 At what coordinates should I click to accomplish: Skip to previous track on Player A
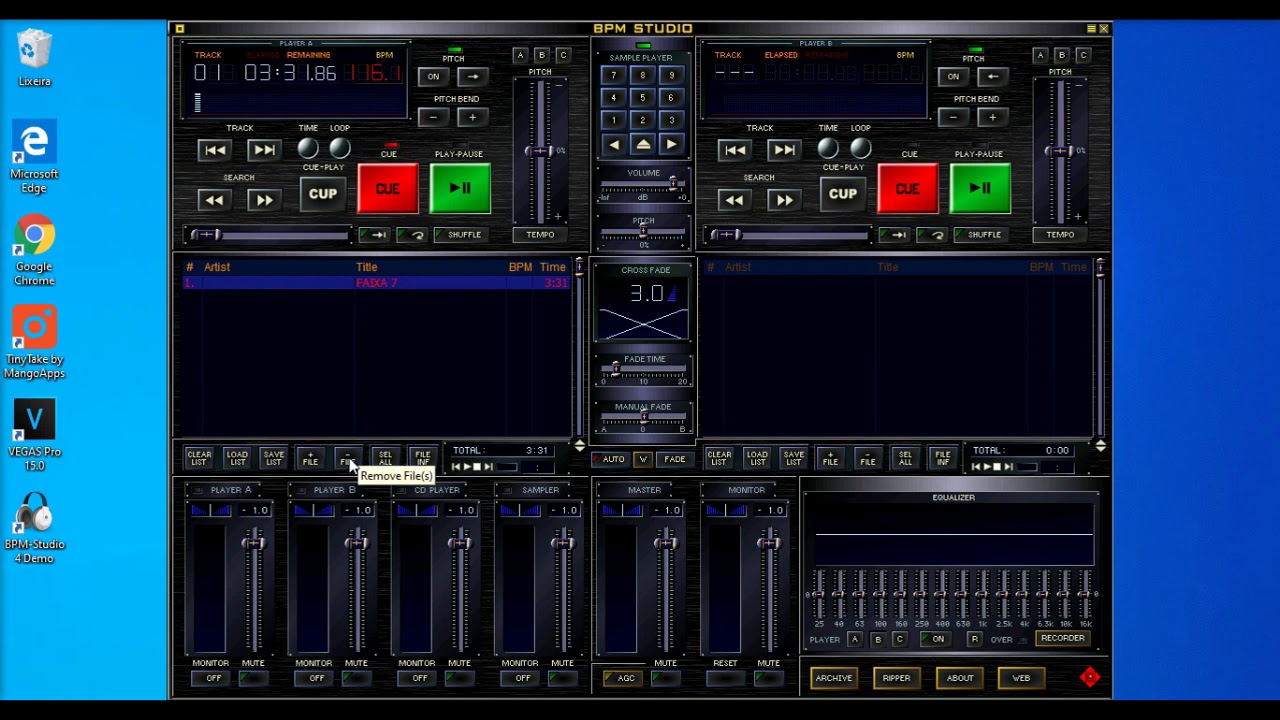(x=214, y=150)
